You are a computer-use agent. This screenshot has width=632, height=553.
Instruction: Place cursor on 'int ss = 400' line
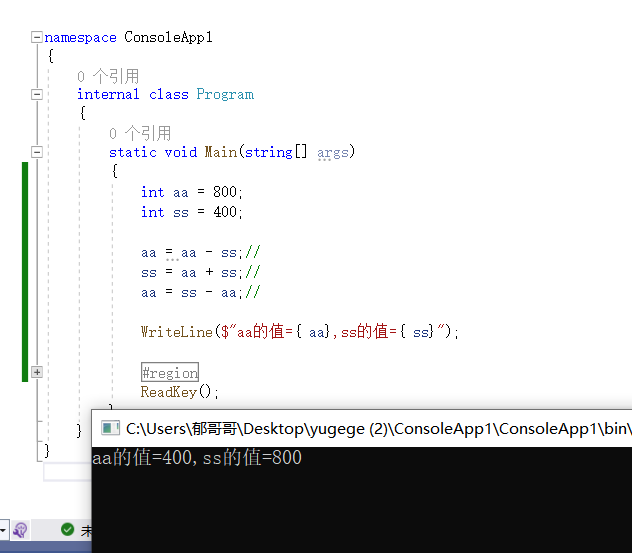click(x=192, y=212)
